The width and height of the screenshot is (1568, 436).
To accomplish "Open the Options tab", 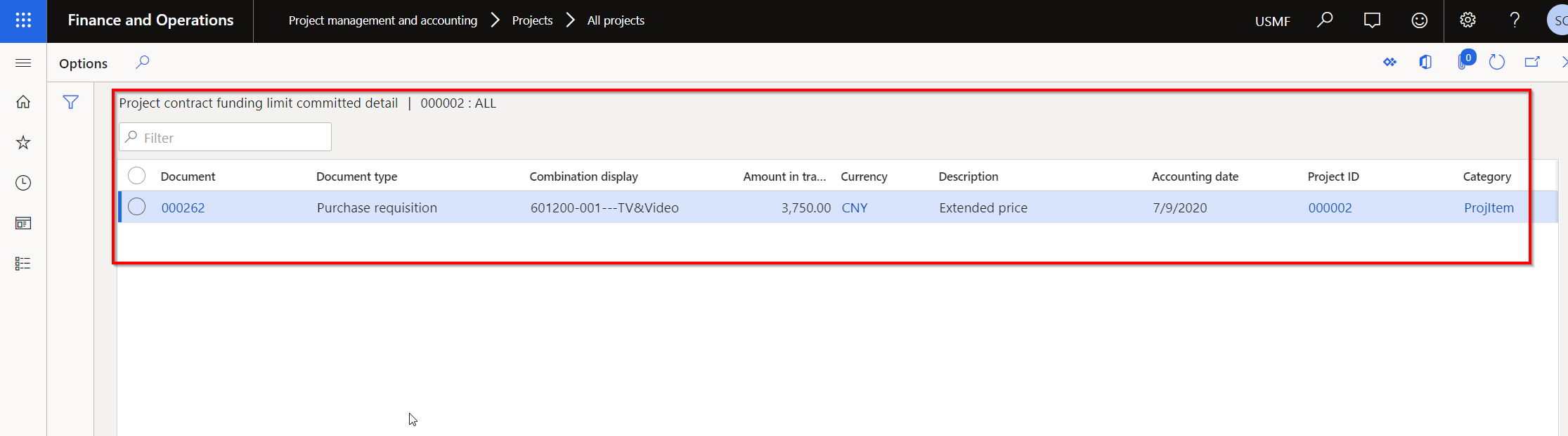I will tap(83, 63).
